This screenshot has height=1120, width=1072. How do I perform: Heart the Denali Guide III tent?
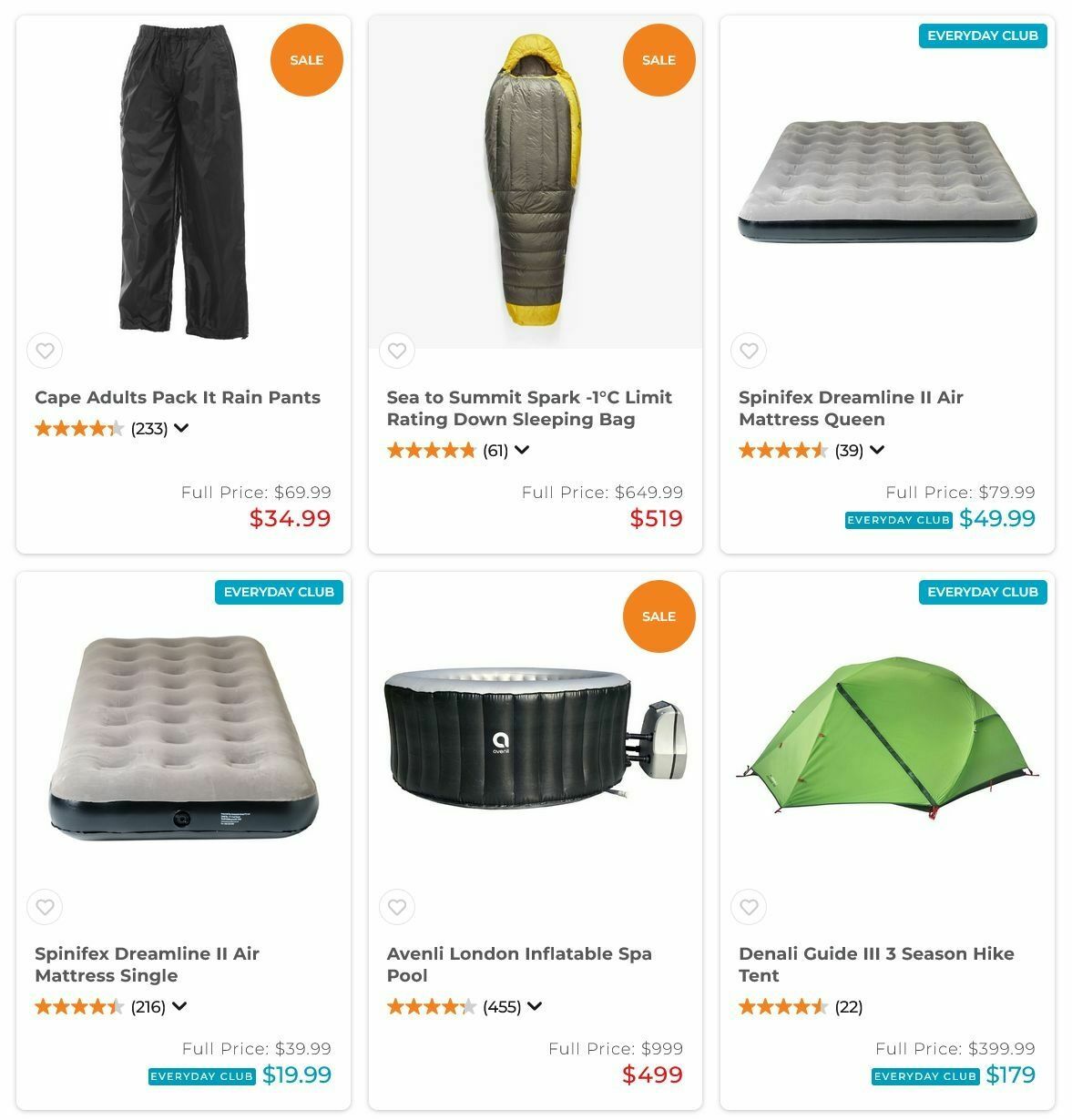(749, 907)
